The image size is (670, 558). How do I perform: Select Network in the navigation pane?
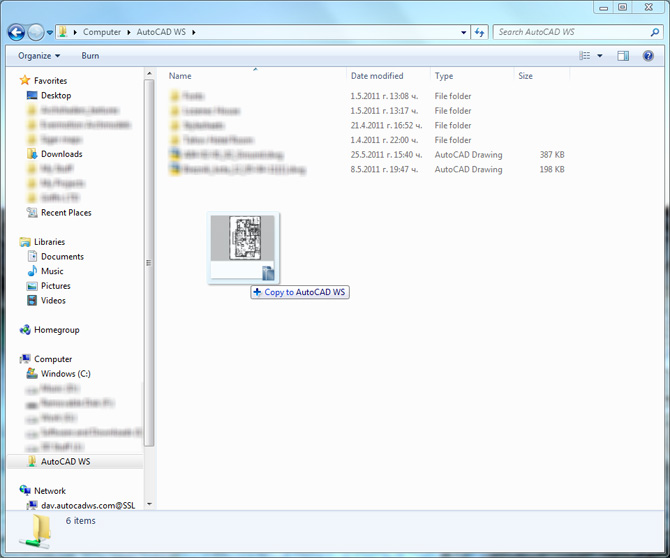point(50,490)
